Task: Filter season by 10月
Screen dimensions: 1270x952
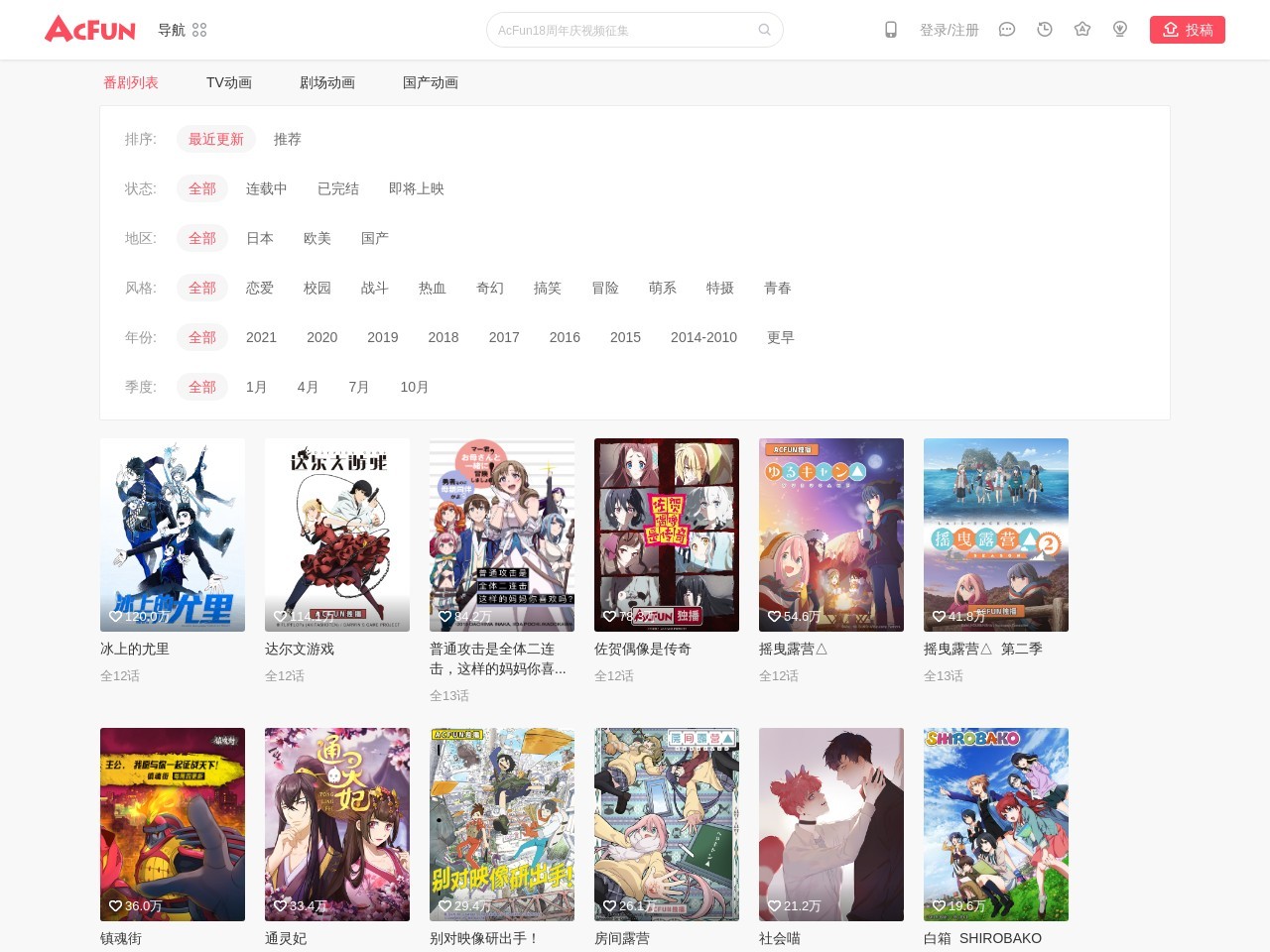Action: (415, 387)
